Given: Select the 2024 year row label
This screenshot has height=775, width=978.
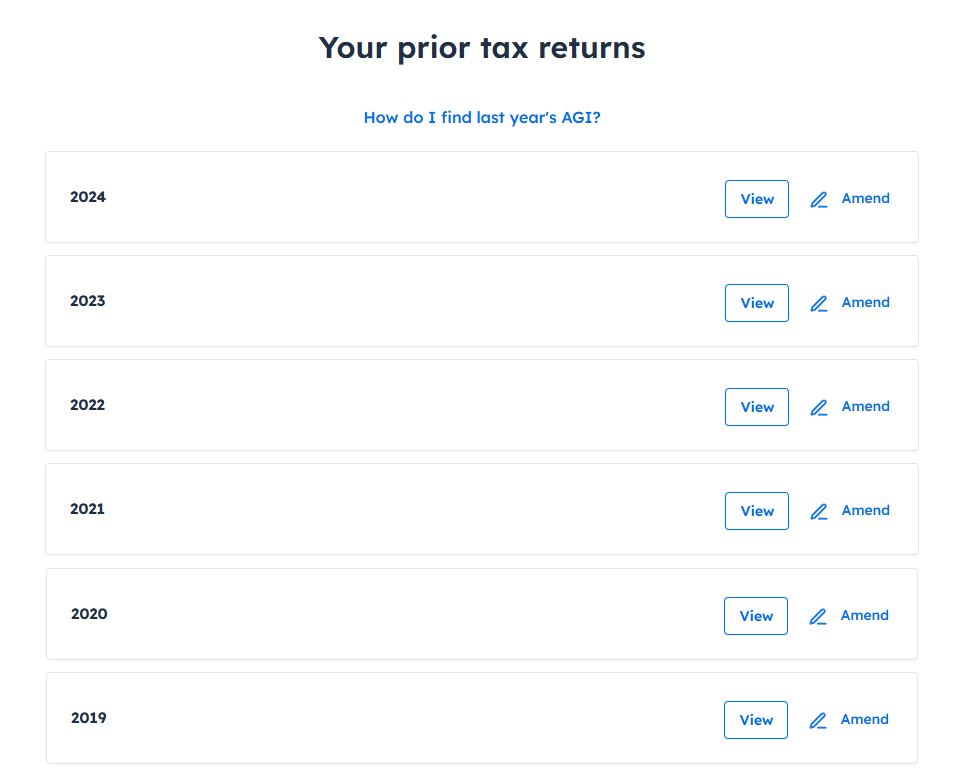Looking at the screenshot, I should coord(88,197).
